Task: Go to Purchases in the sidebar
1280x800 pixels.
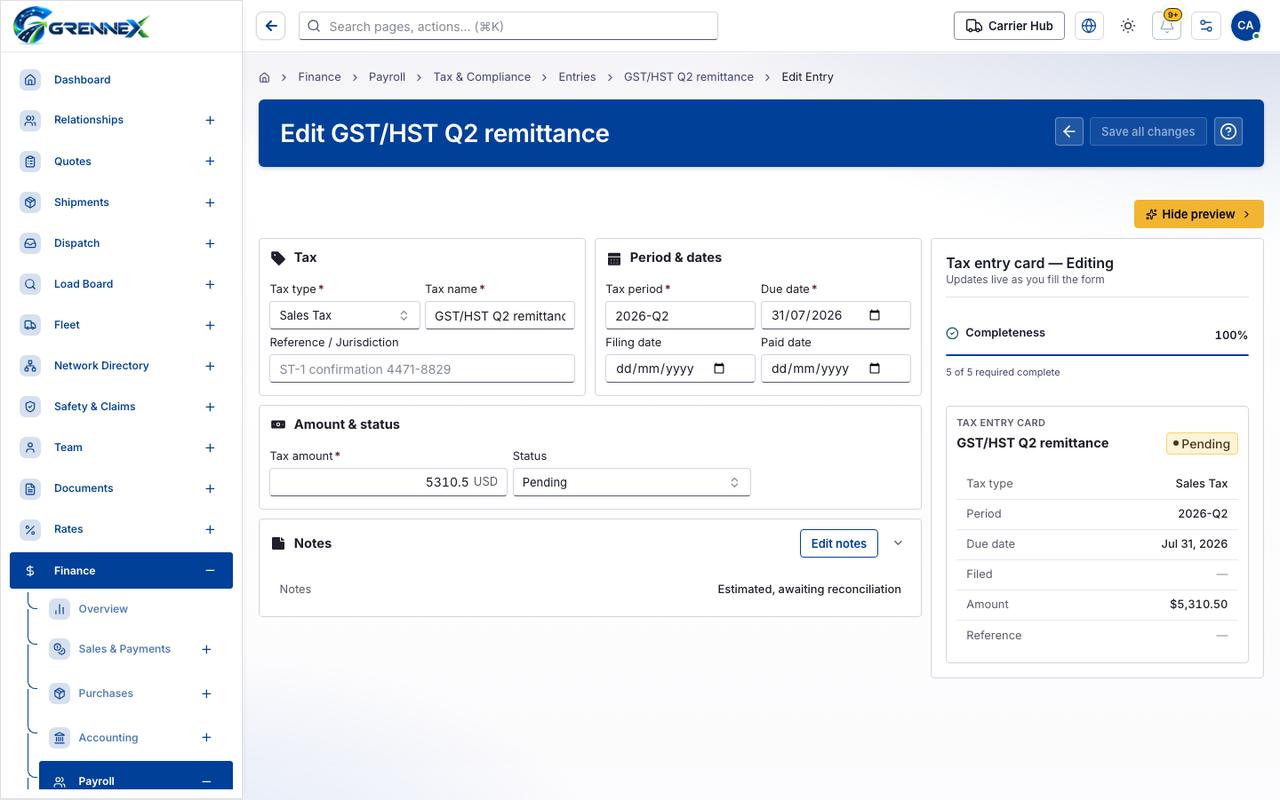Action: [x=106, y=693]
